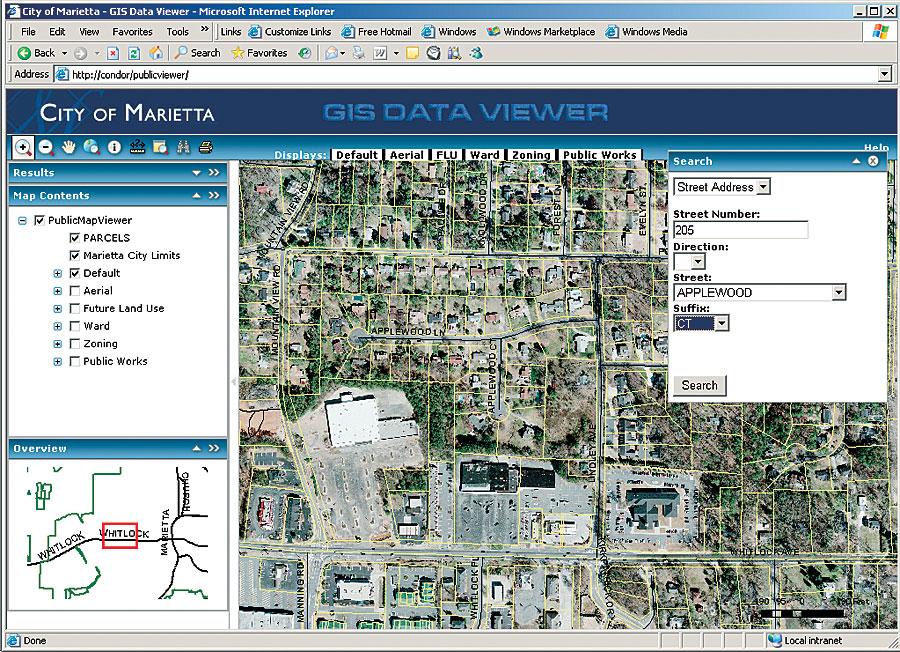The height and width of the screenshot is (652, 900).
Task: Switch to the Zoning display tab
Action: pyautogui.click(x=531, y=155)
